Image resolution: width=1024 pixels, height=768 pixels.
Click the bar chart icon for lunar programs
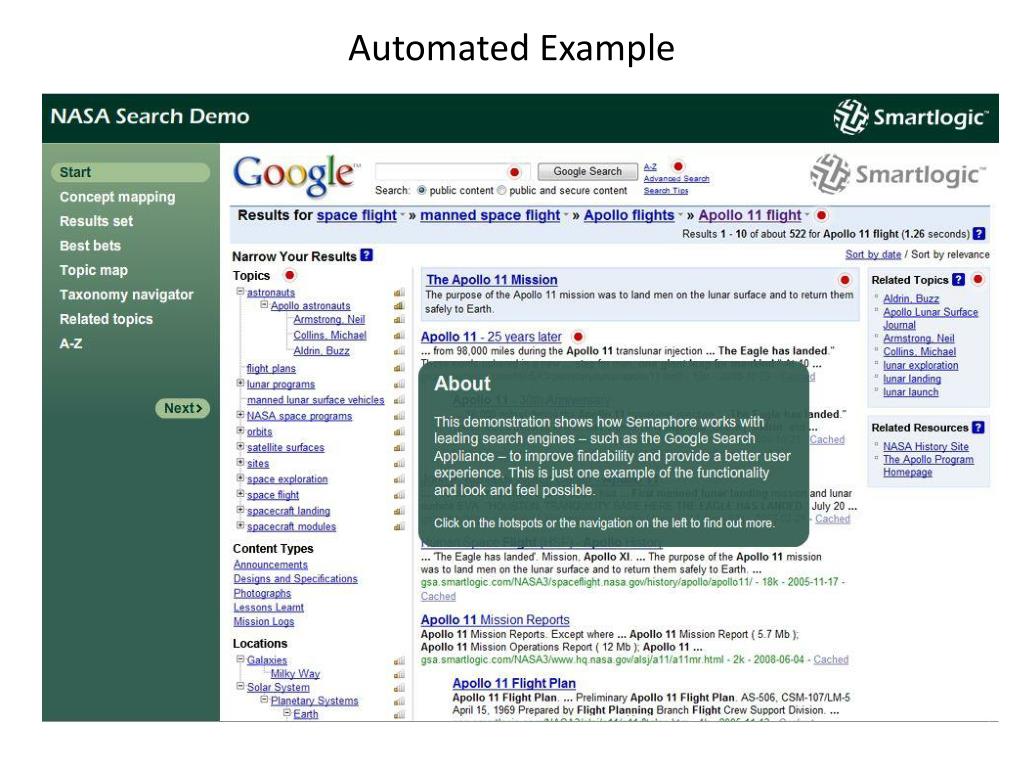399,384
